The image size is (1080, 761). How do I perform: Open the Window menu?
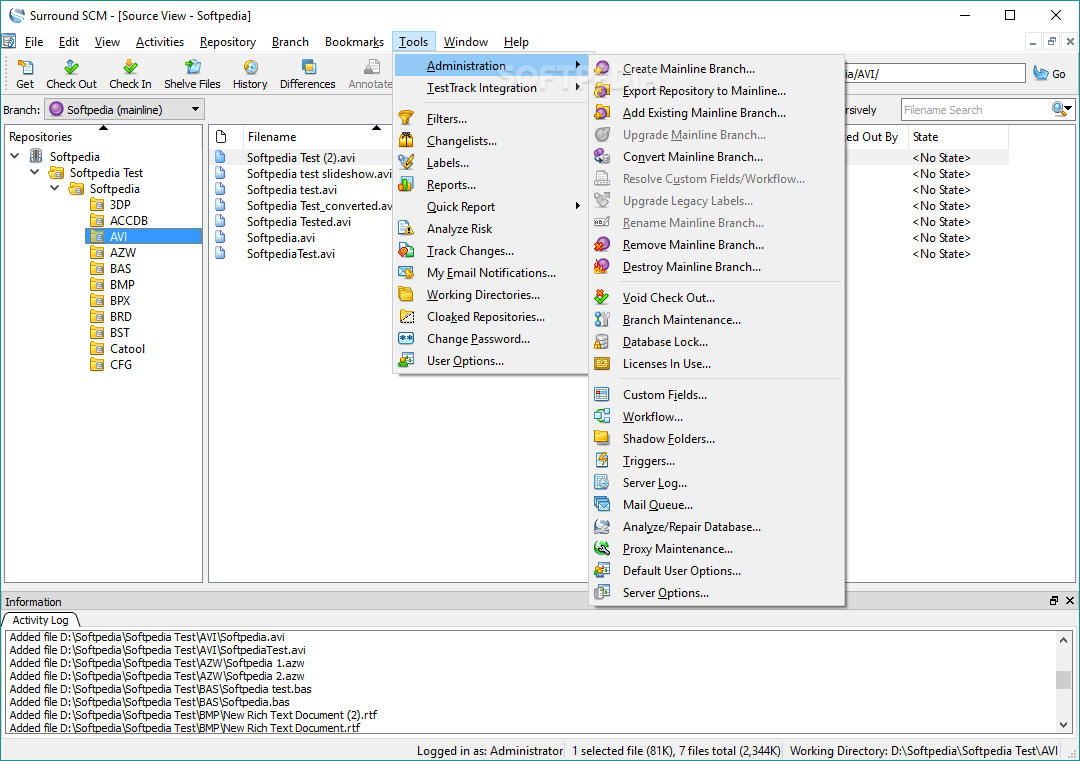coord(466,42)
